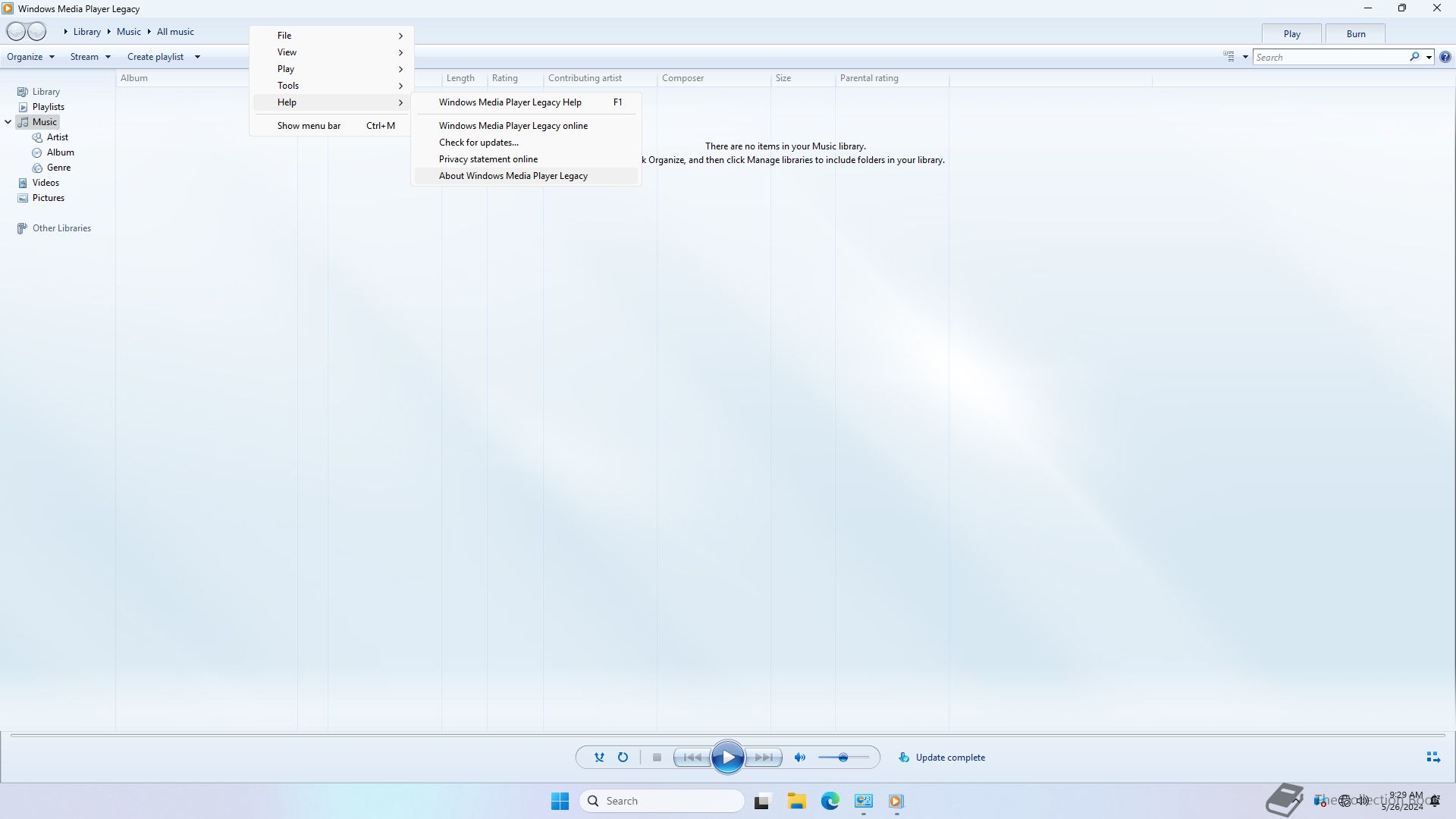Skip to next track button

coord(764,757)
